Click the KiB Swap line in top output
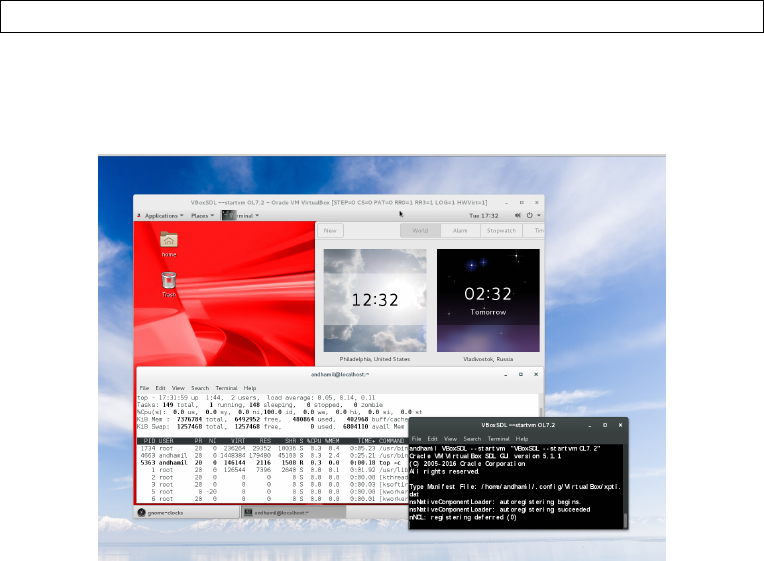This screenshot has height=561, width=764. pyautogui.click(x=272, y=427)
